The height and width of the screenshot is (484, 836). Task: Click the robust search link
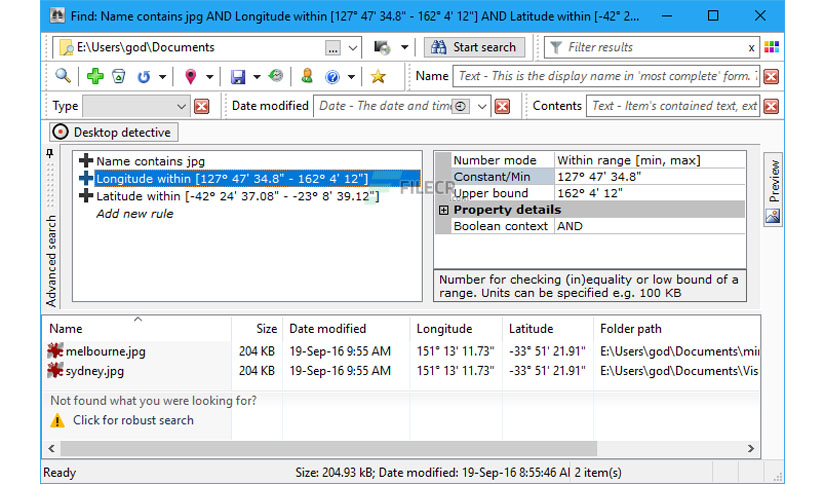coord(133,420)
